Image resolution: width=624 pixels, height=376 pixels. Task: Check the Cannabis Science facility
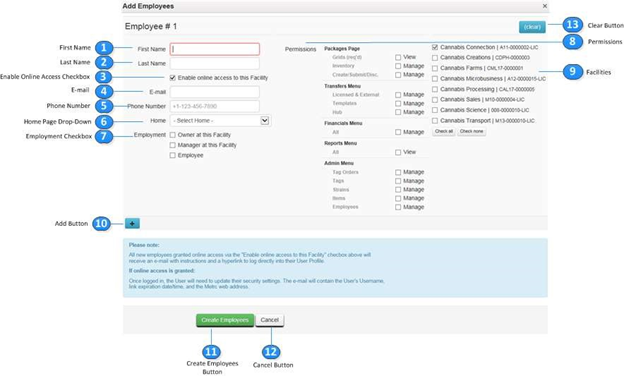pyautogui.click(x=435, y=110)
